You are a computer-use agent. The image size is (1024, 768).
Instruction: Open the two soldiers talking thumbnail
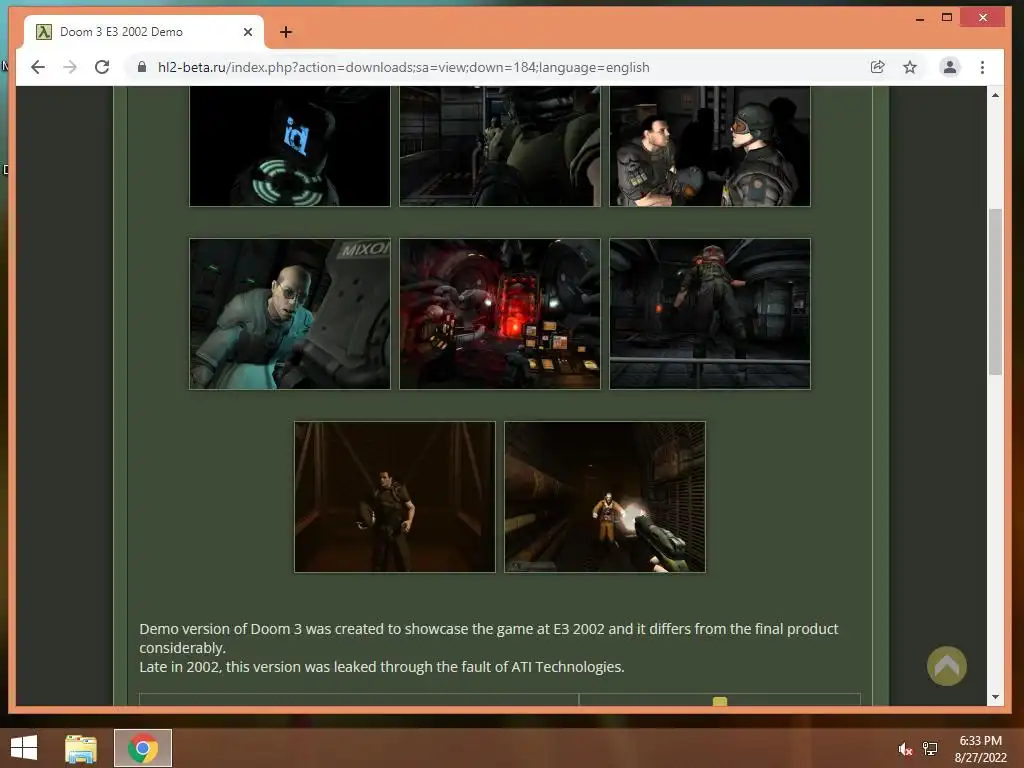click(710, 146)
